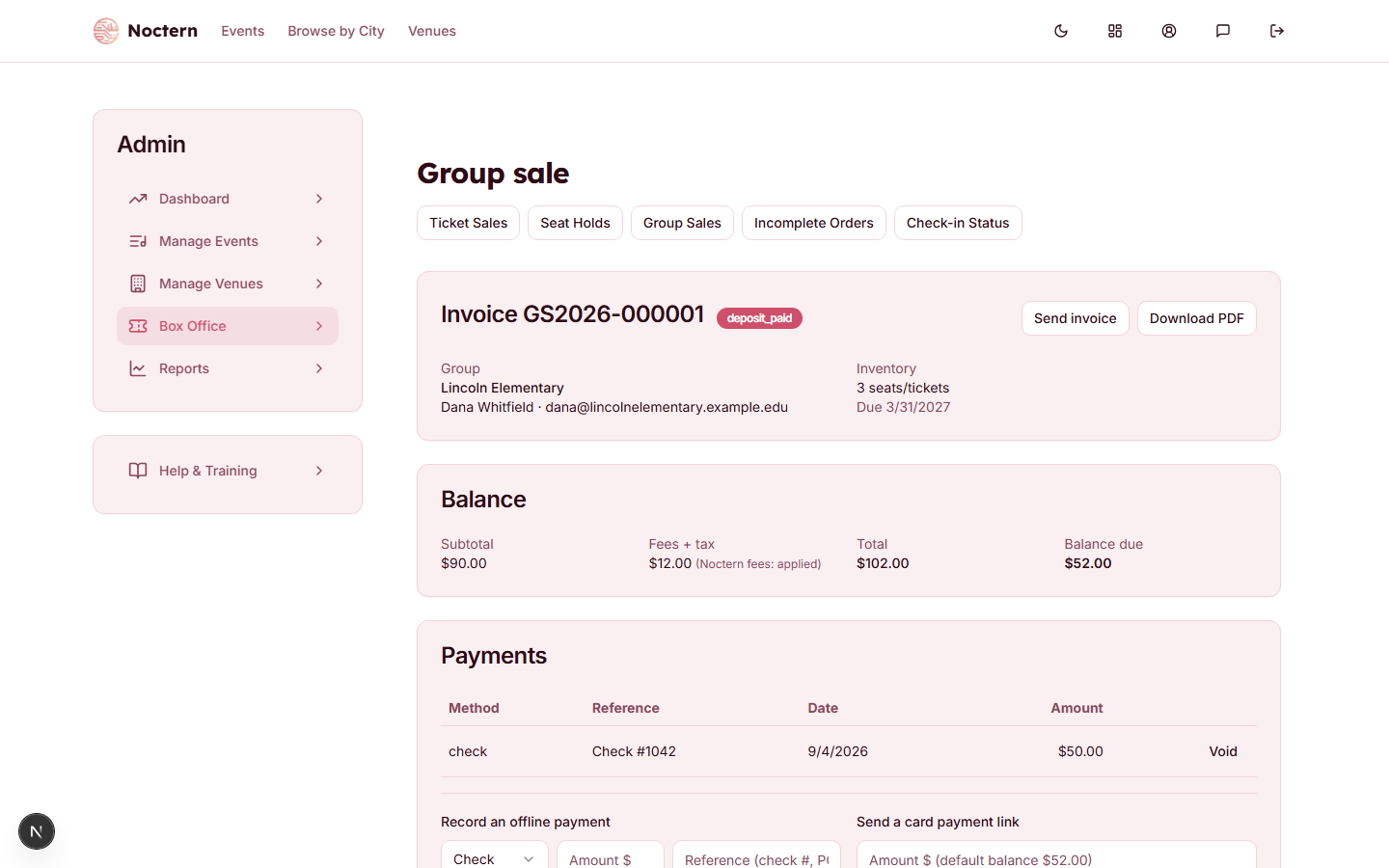Click the Noctern brand name link
The height and width of the screenshot is (868, 1389).
[x=162, y=31]
